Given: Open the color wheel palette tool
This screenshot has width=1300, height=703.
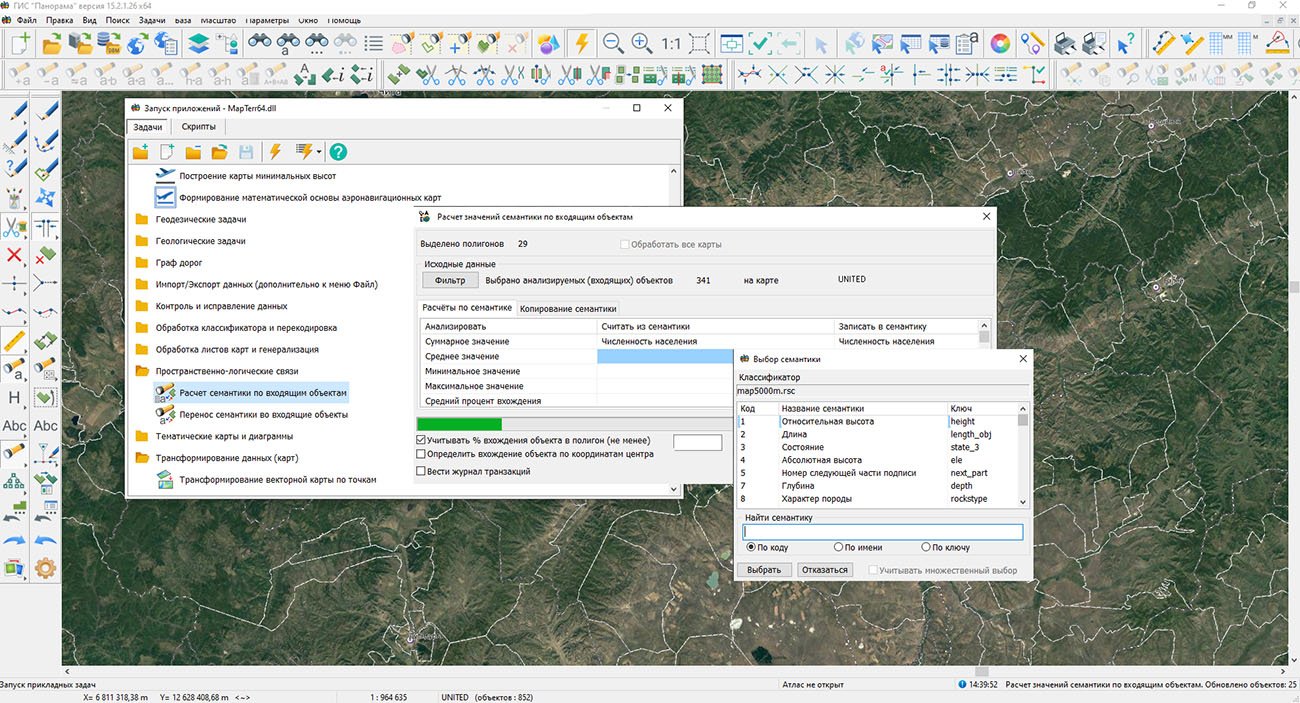Looking at the screenshot, I should [x=999, y=43].
